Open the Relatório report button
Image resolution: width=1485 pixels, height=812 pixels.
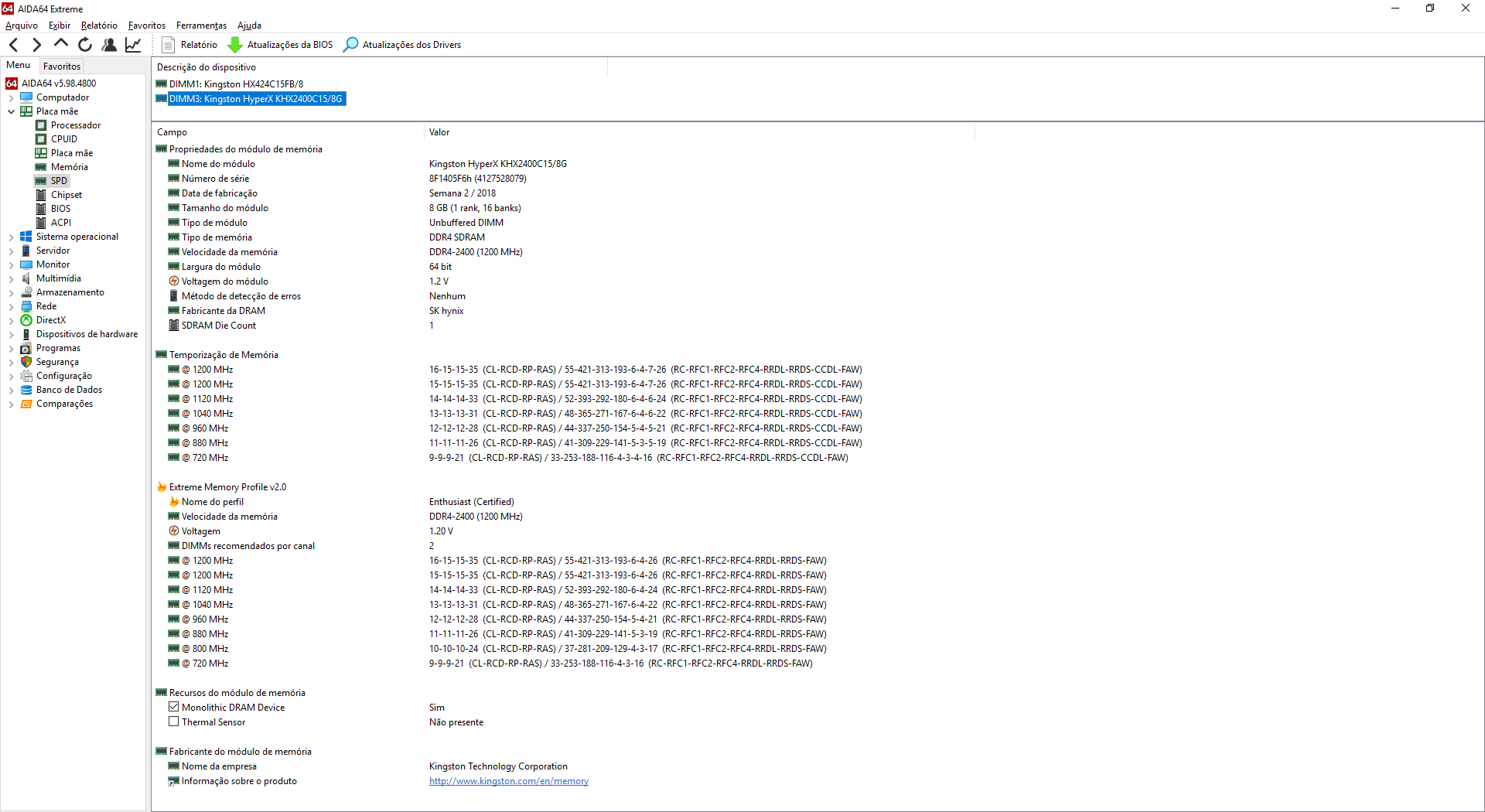(x=190, y=45)
